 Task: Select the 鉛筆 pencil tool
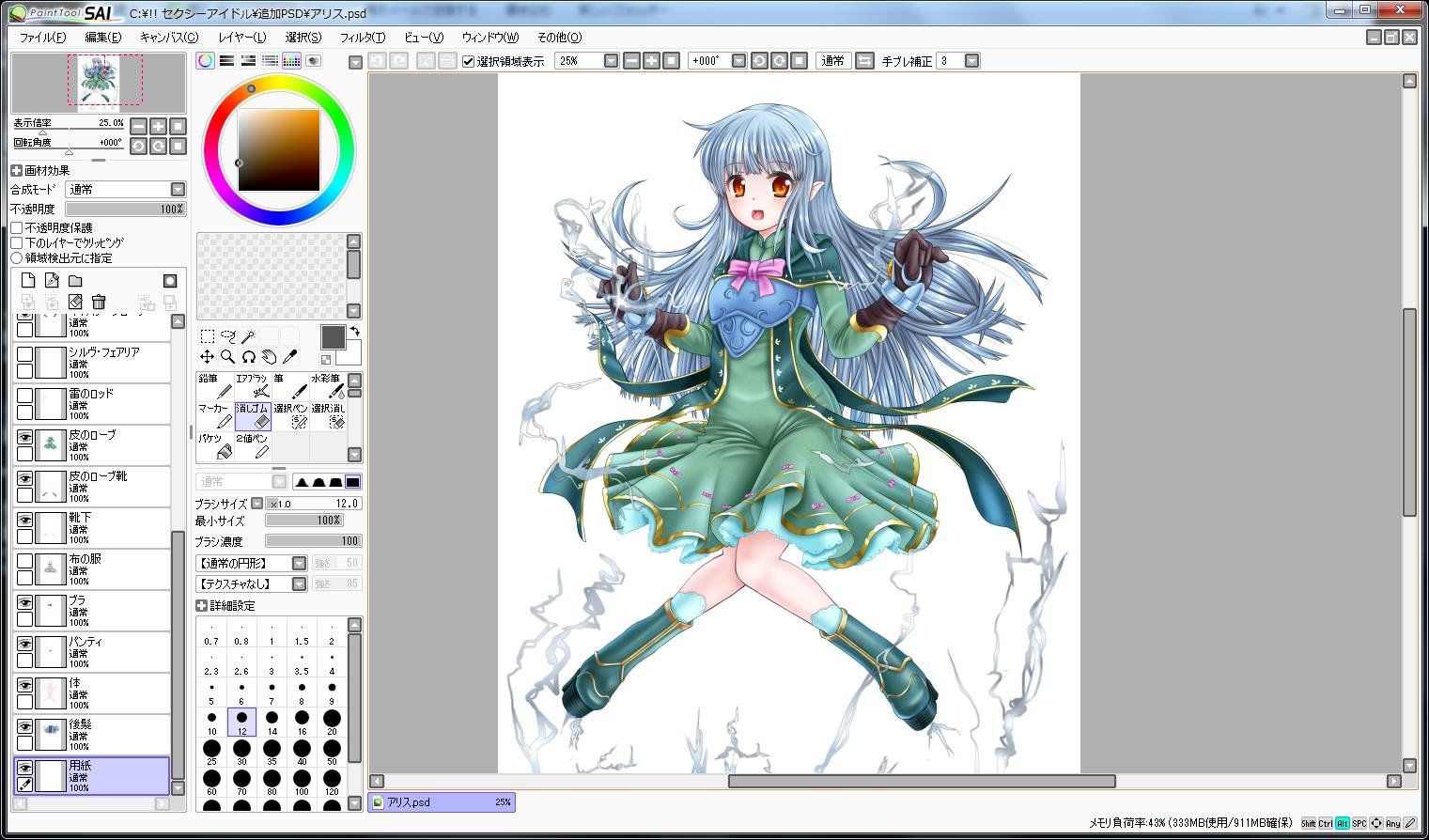214,386
